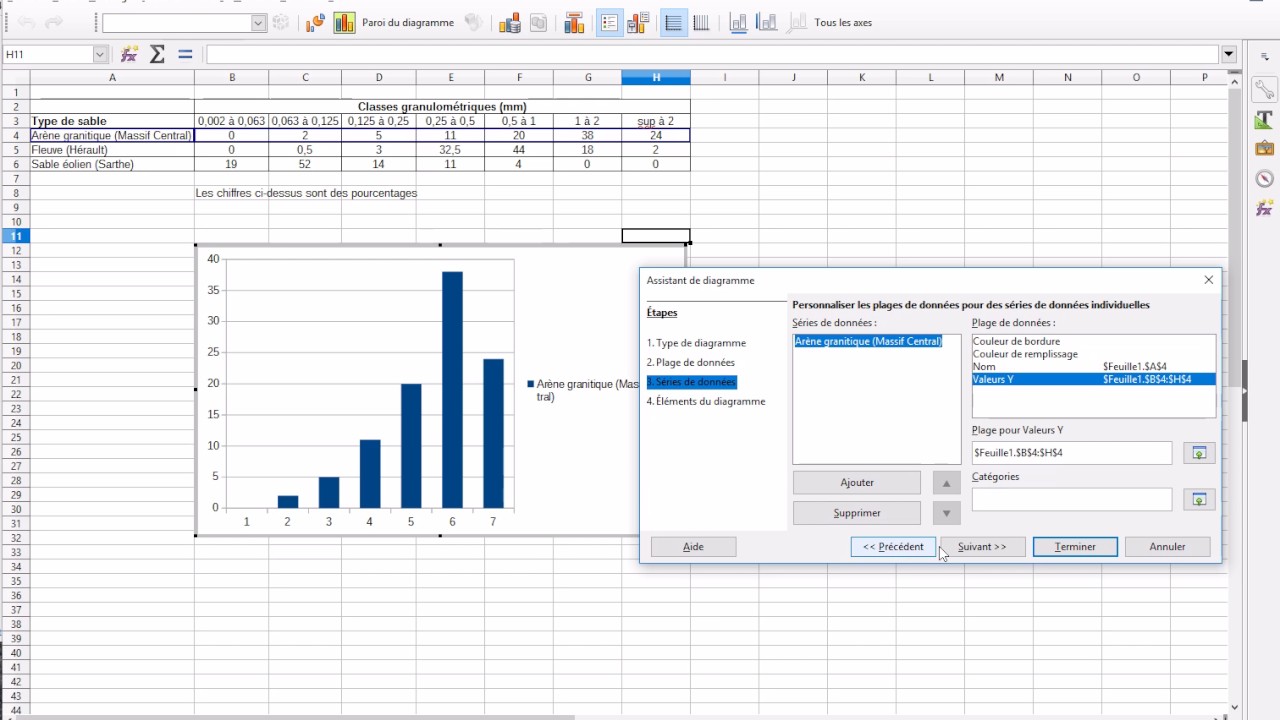Click range picker beside Valeurs Y field
Image resolution: width=1280 pixels, height=720 pixels.
pyautogui.click(x=1199, y=453)
